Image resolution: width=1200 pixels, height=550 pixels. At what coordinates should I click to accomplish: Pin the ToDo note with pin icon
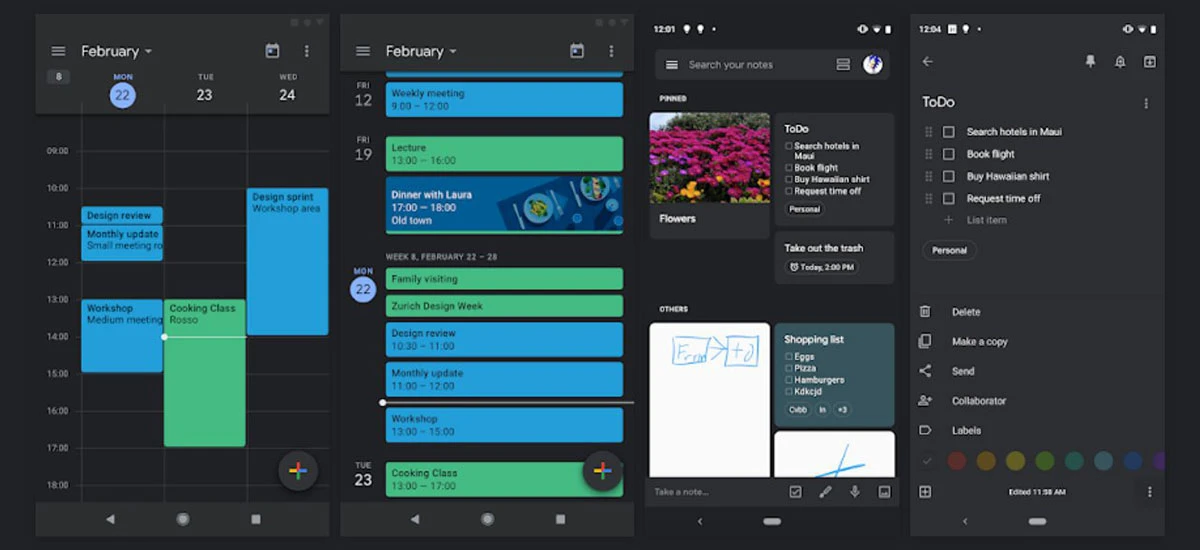[x=1090, y=62]
